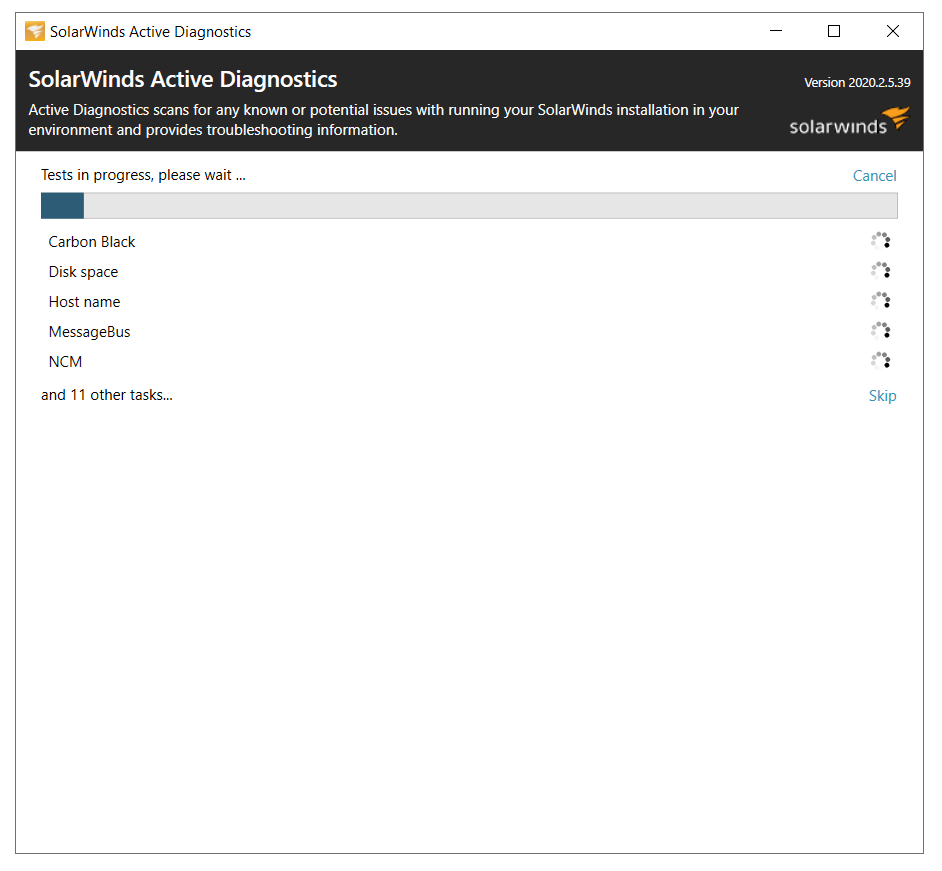942x871 pixels.
Task: Select the Host name test row
Action: tap(469, 302)
